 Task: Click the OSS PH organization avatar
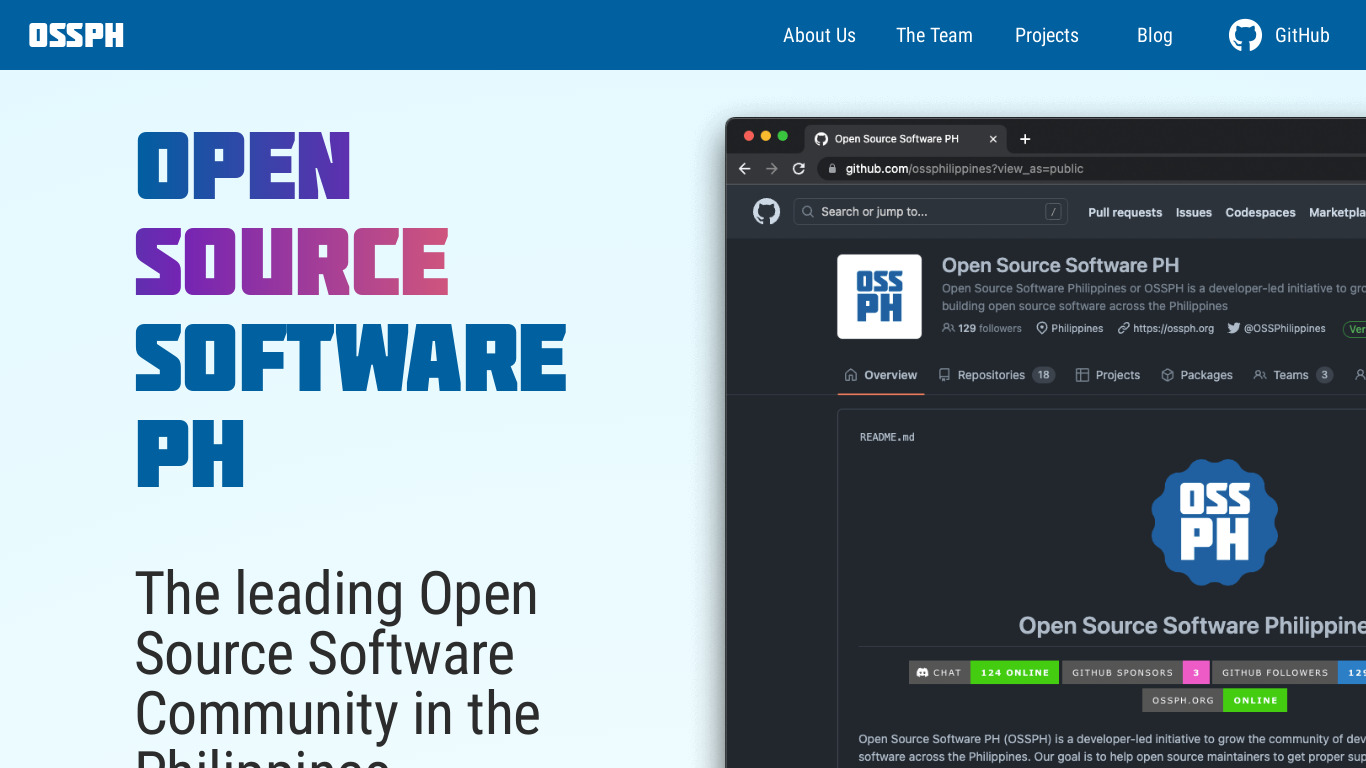tap(879, 297)
